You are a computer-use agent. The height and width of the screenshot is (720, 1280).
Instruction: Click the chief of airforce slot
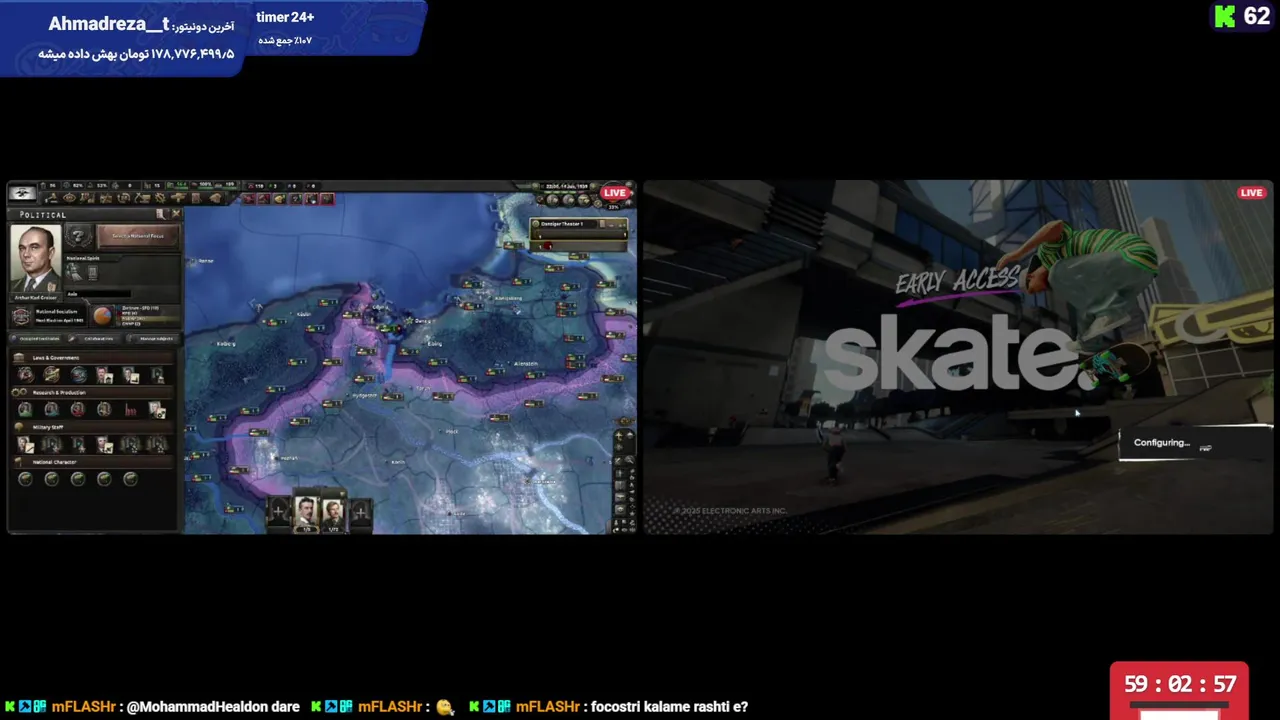[x=78, y=444]
